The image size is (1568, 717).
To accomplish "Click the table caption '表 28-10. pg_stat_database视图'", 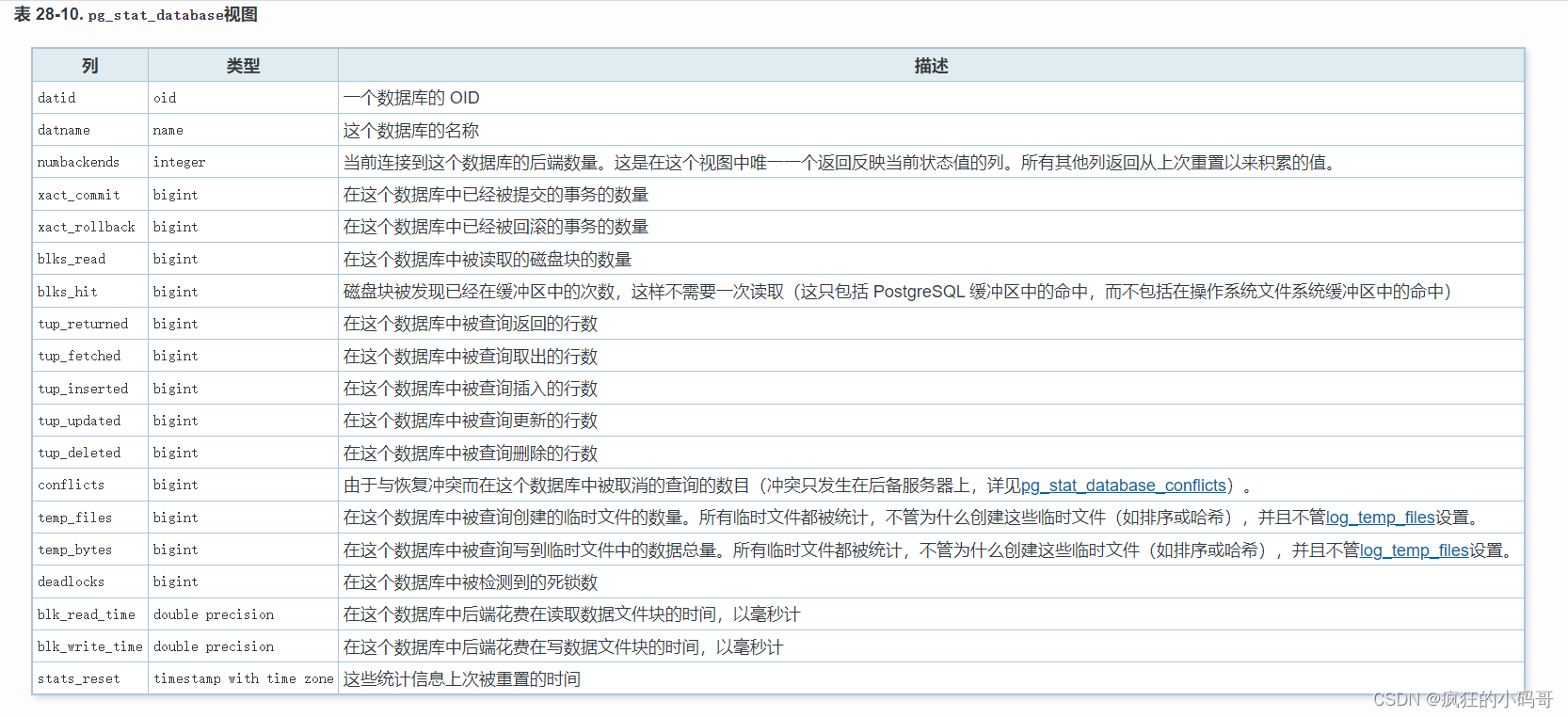I will [x=136, y=15].
